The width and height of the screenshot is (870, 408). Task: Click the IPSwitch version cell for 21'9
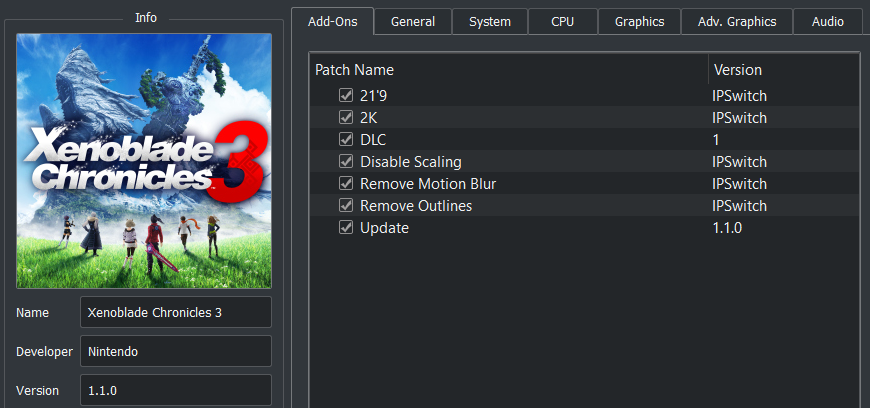tap(740, 96)
